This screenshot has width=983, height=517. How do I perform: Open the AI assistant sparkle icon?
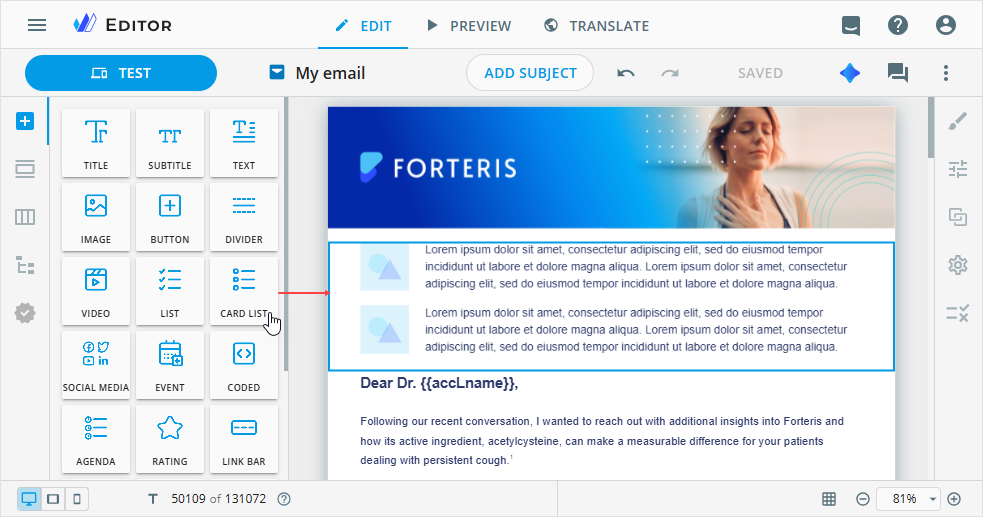[849, 73]
